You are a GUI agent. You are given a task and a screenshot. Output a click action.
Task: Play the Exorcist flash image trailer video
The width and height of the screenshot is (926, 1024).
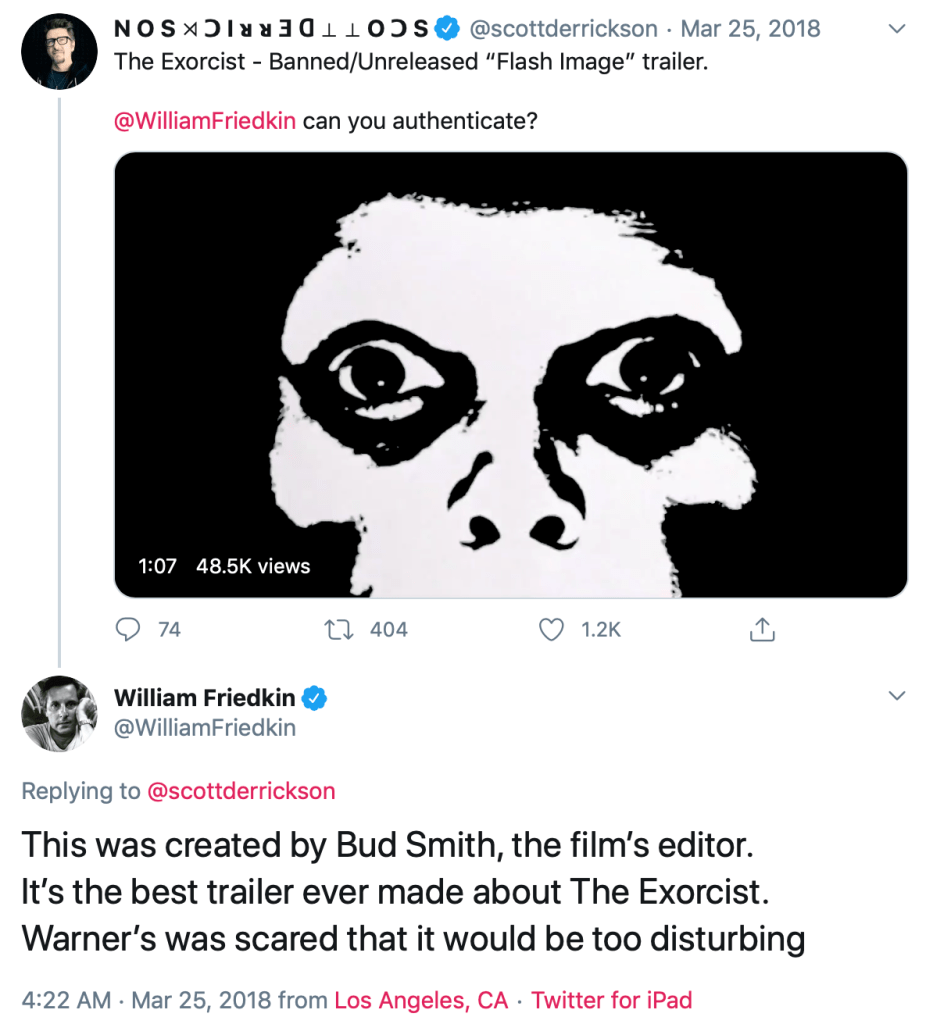pos(510,375)
